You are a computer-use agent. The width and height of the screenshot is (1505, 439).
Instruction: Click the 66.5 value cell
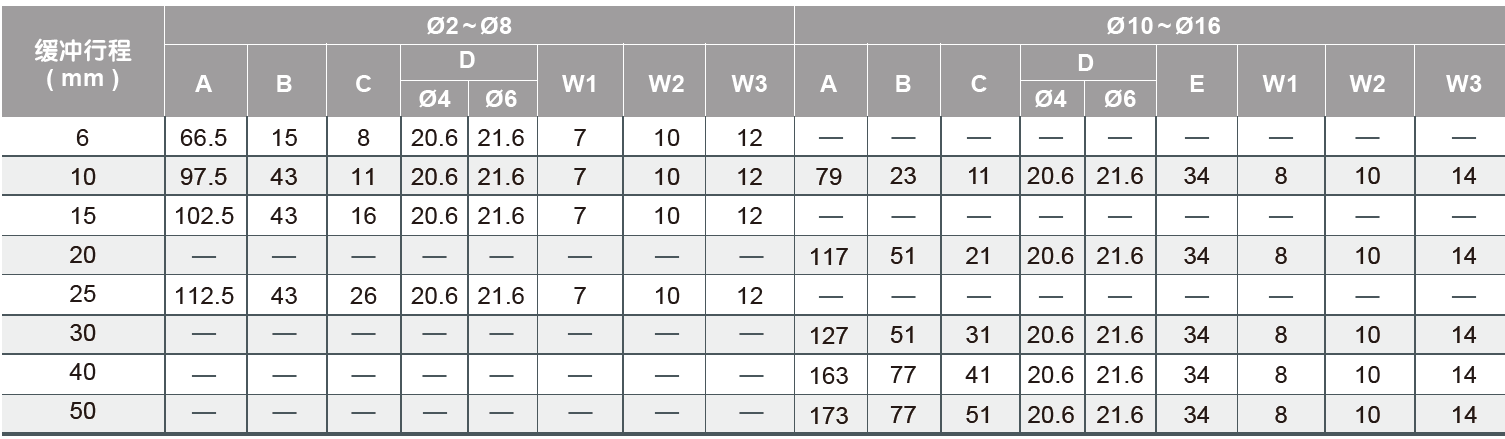coord(204,137)
